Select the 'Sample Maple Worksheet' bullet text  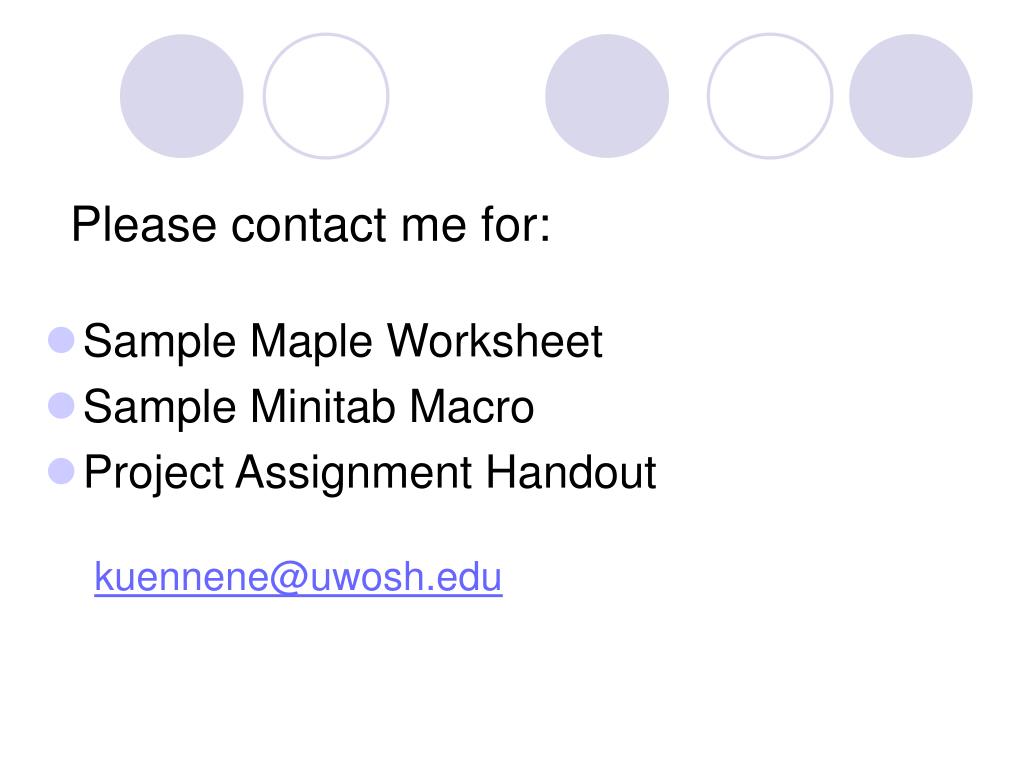[x=343, y=342]
